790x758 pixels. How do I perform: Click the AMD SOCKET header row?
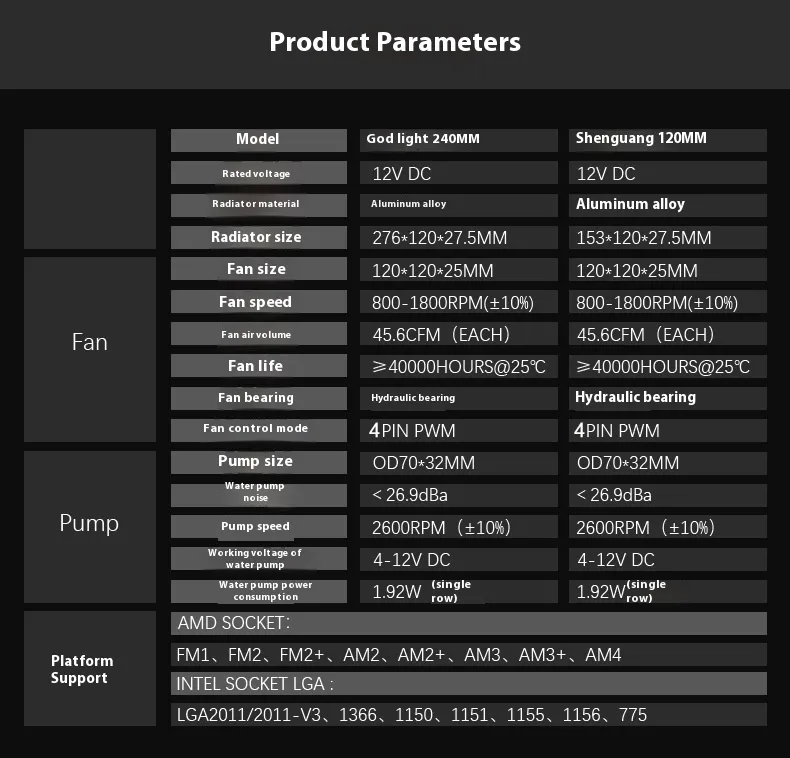tap(468, 624)
